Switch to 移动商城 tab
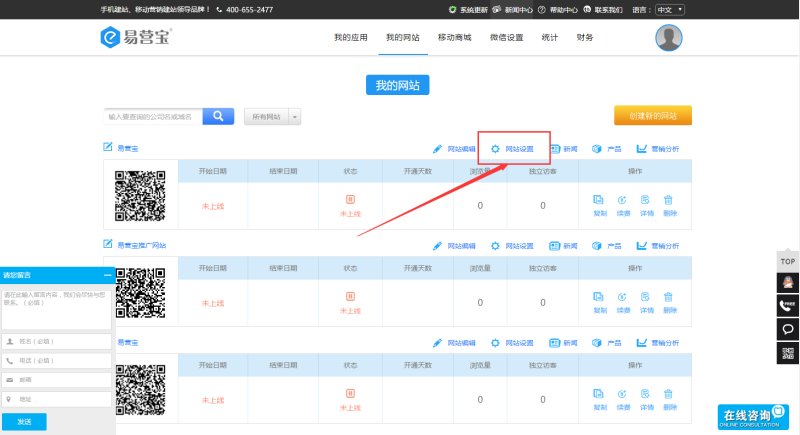800x435 pixels. click(454, 38)
